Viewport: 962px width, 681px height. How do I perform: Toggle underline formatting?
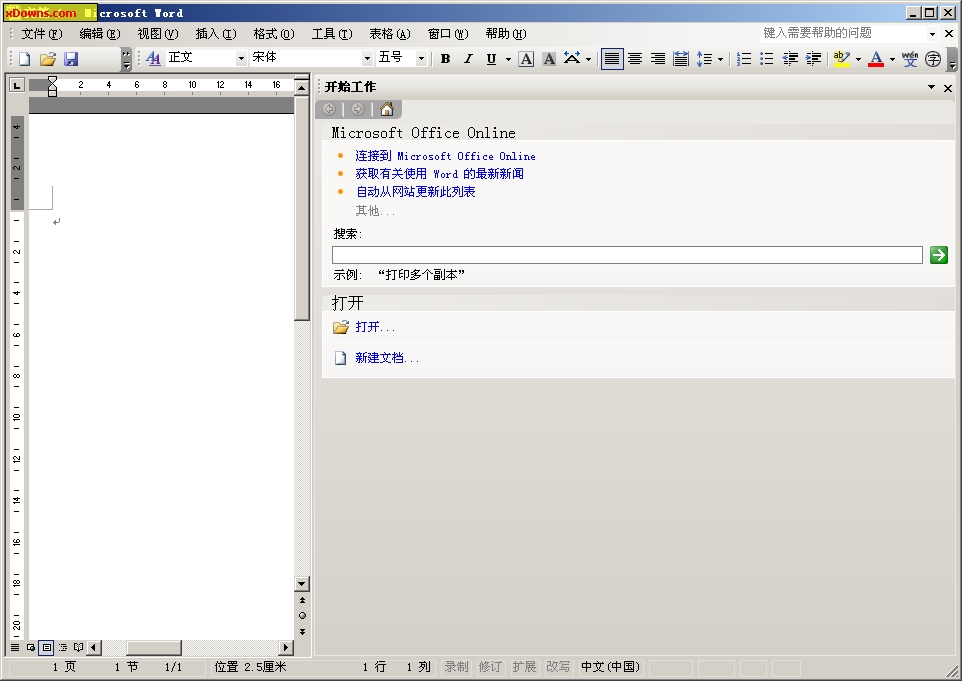click(x=491, y=59)
